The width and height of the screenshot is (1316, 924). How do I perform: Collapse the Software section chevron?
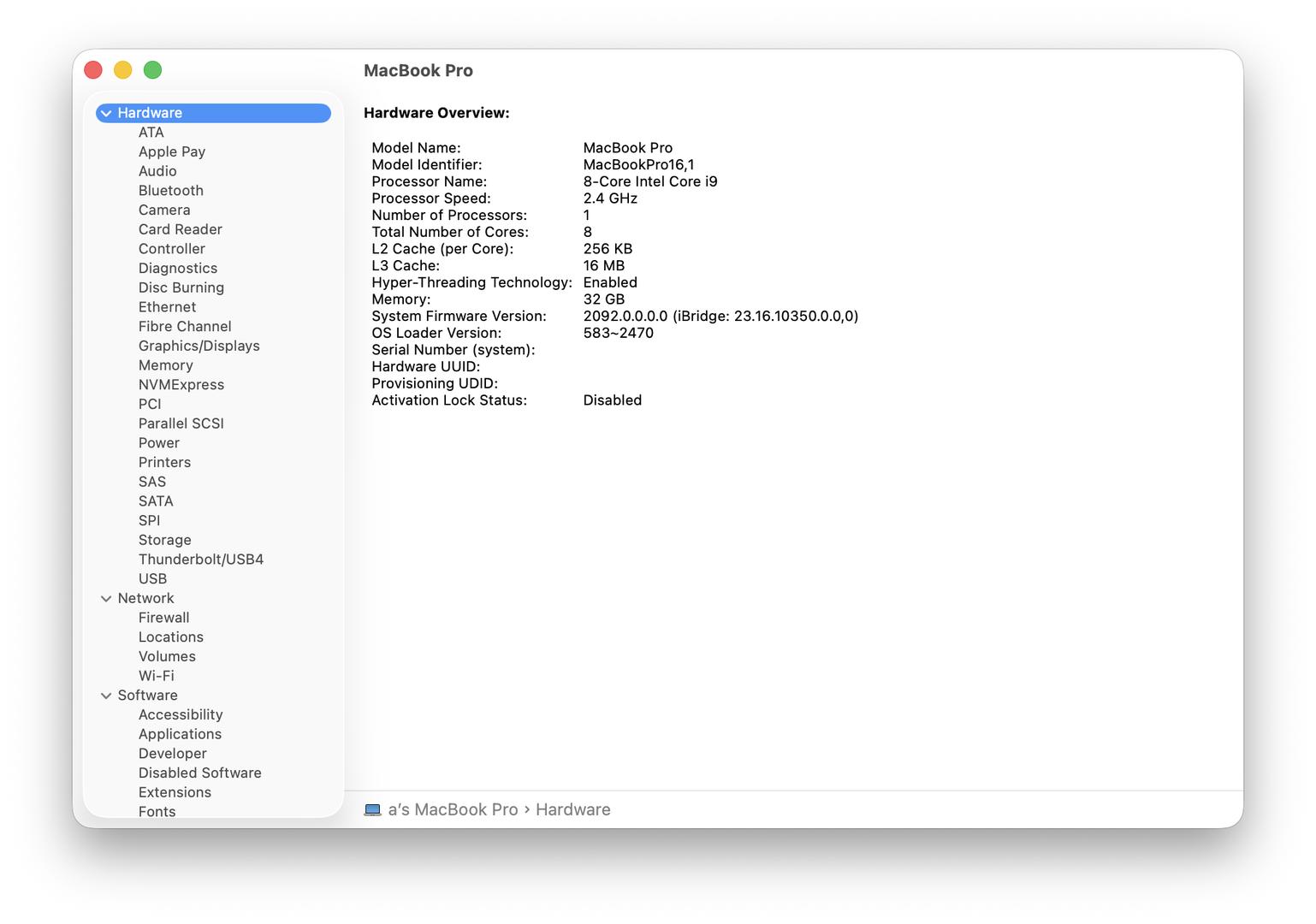point(106,696)
